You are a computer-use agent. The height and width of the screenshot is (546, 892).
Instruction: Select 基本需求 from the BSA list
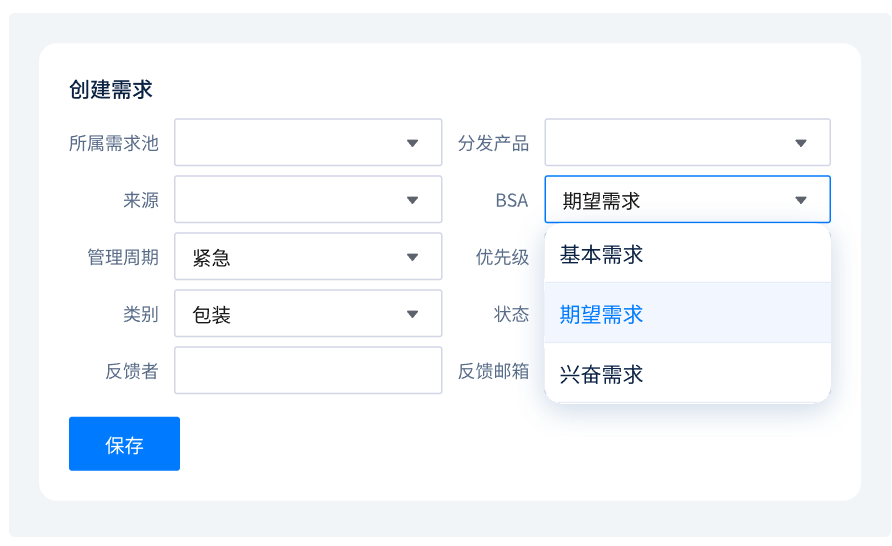(601, 255)
